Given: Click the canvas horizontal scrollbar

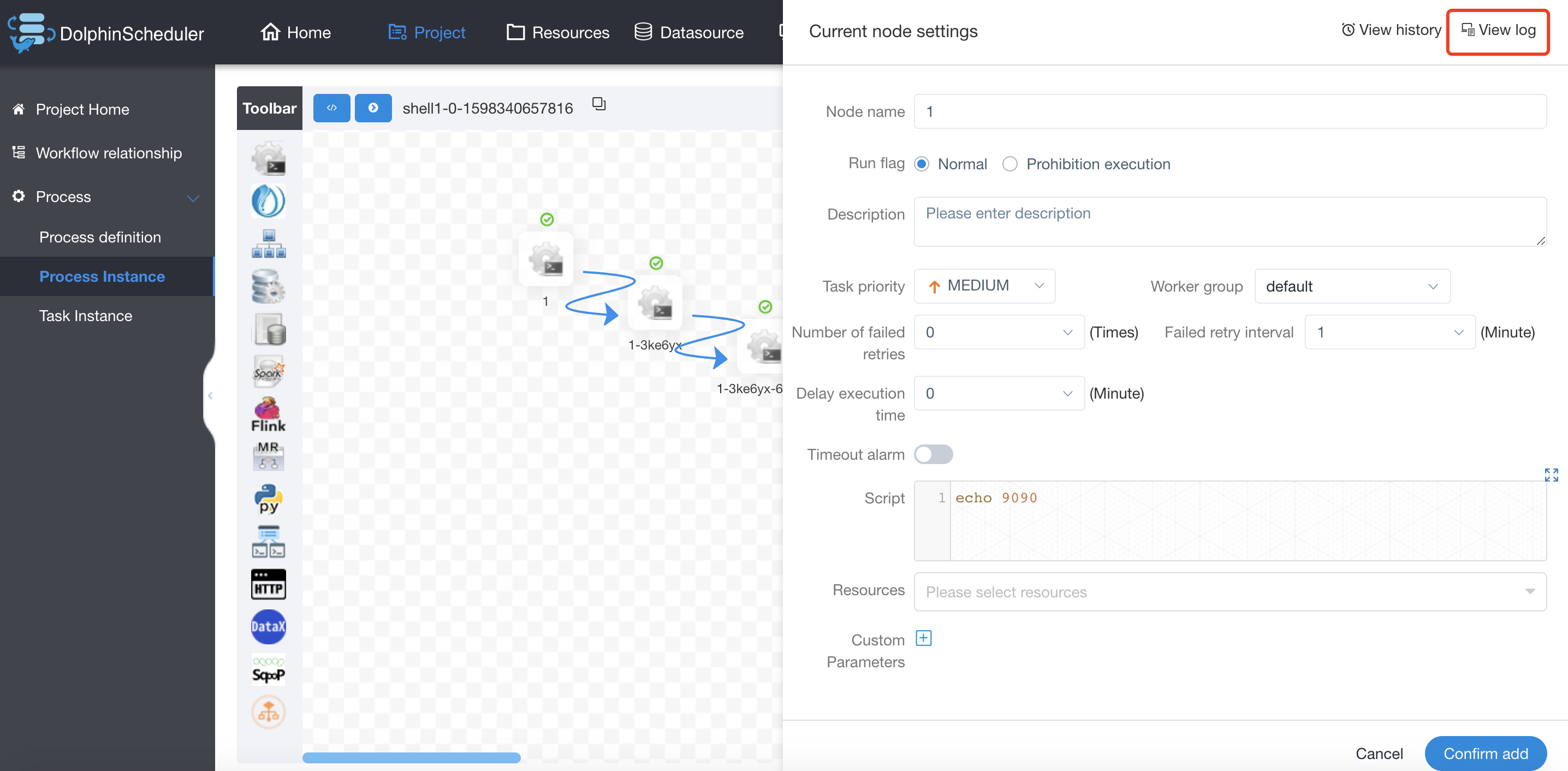Looking at the screenshot, I should click(x=412, y=757).
